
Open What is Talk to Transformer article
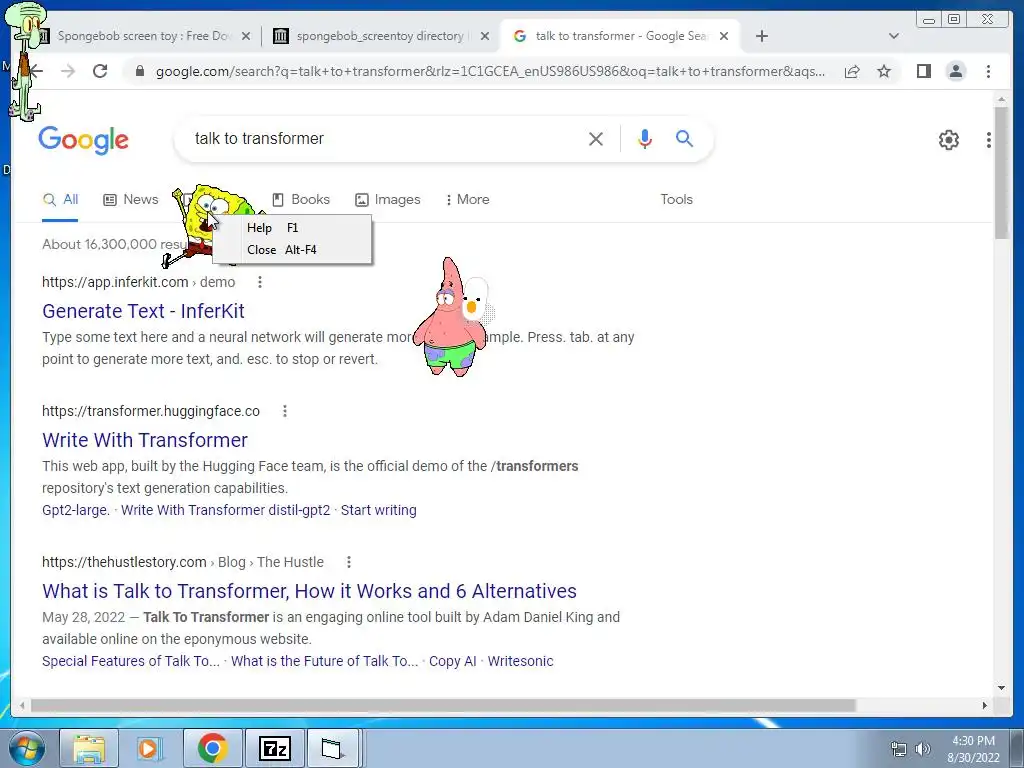(309, 590)
